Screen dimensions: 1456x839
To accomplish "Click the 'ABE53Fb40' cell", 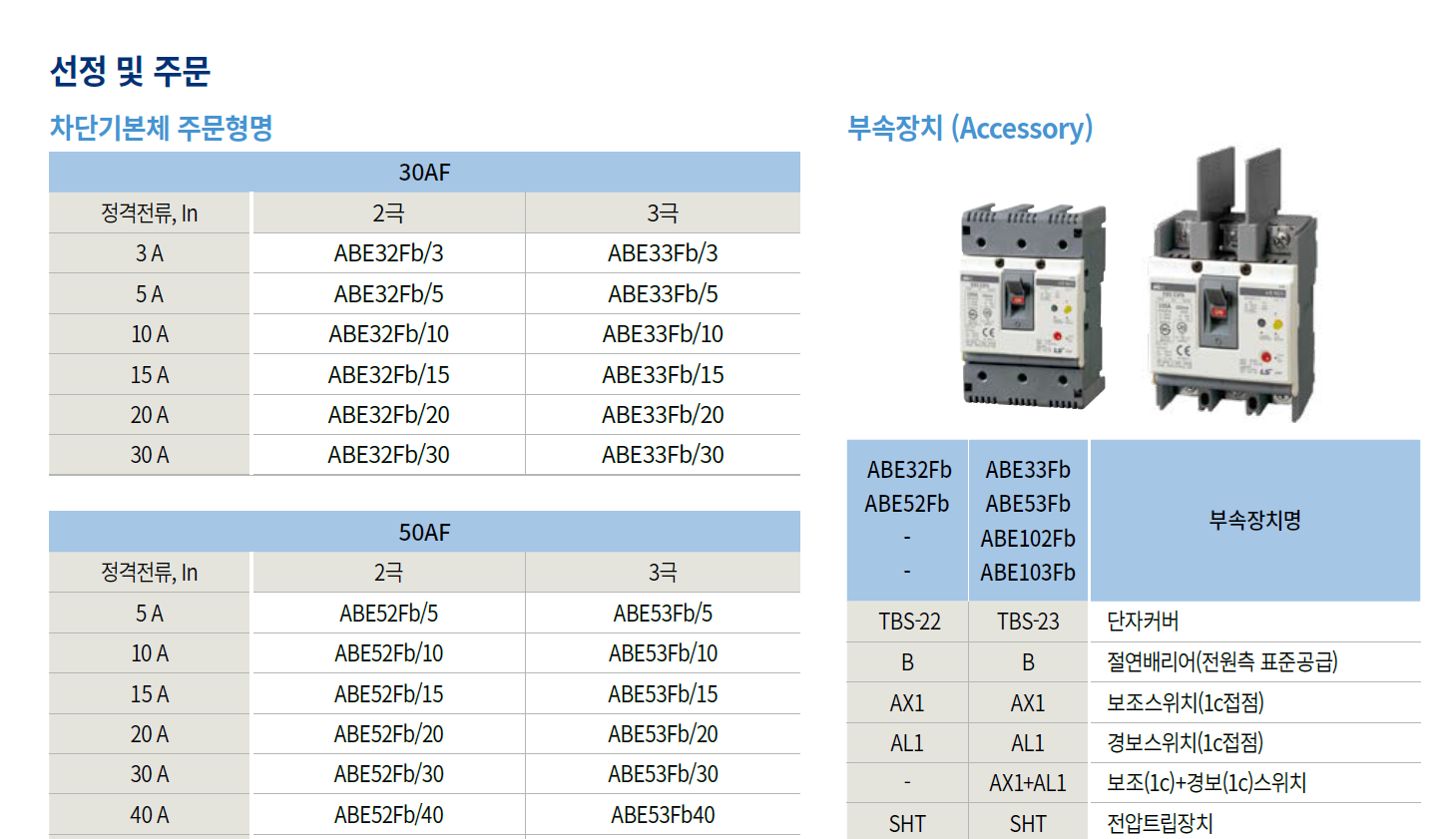I will (663, 815).
